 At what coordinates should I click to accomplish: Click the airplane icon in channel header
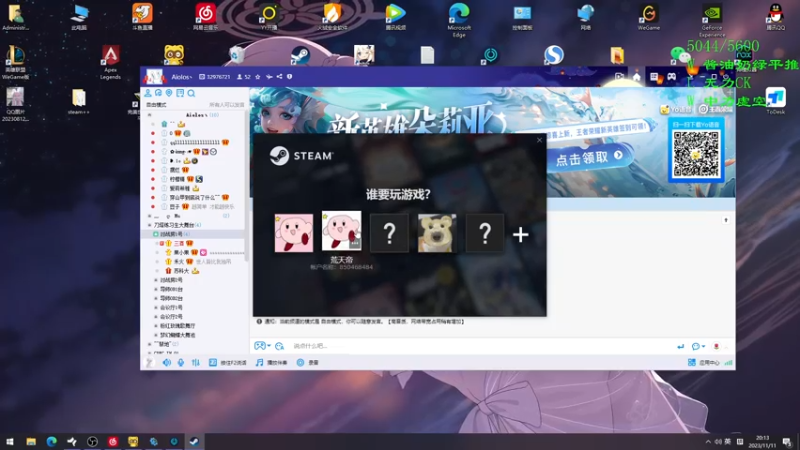269,77
